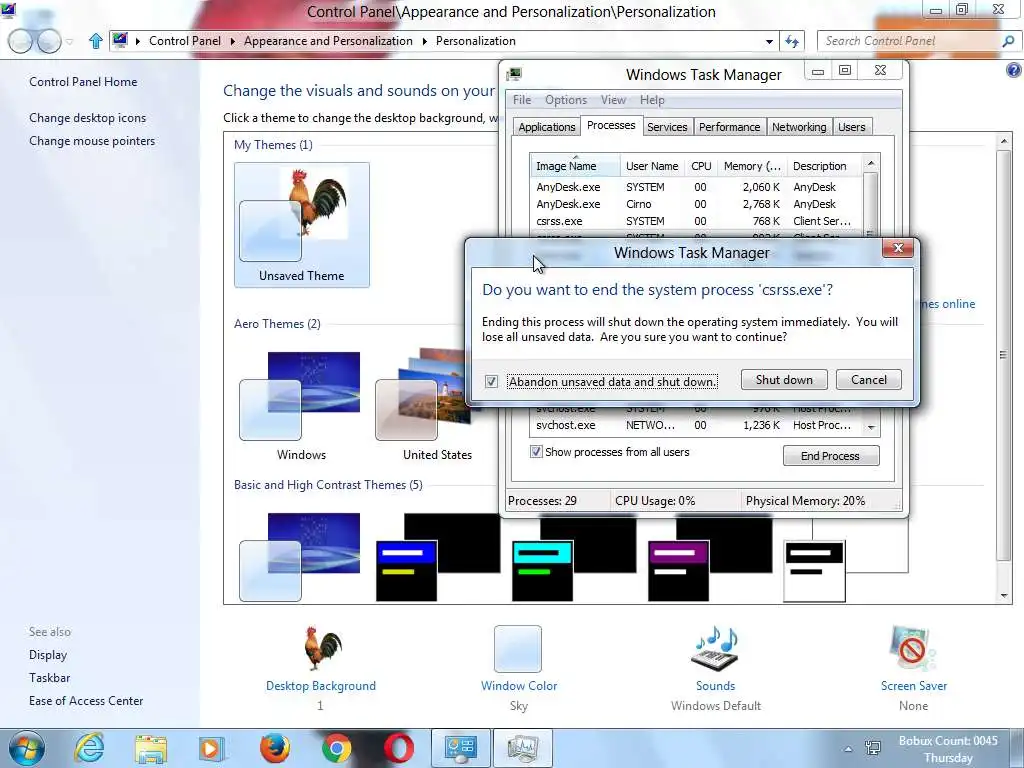Sort processes by Image Name column
The height and width of the screenshot is (768, 1024).
(575, 166)
